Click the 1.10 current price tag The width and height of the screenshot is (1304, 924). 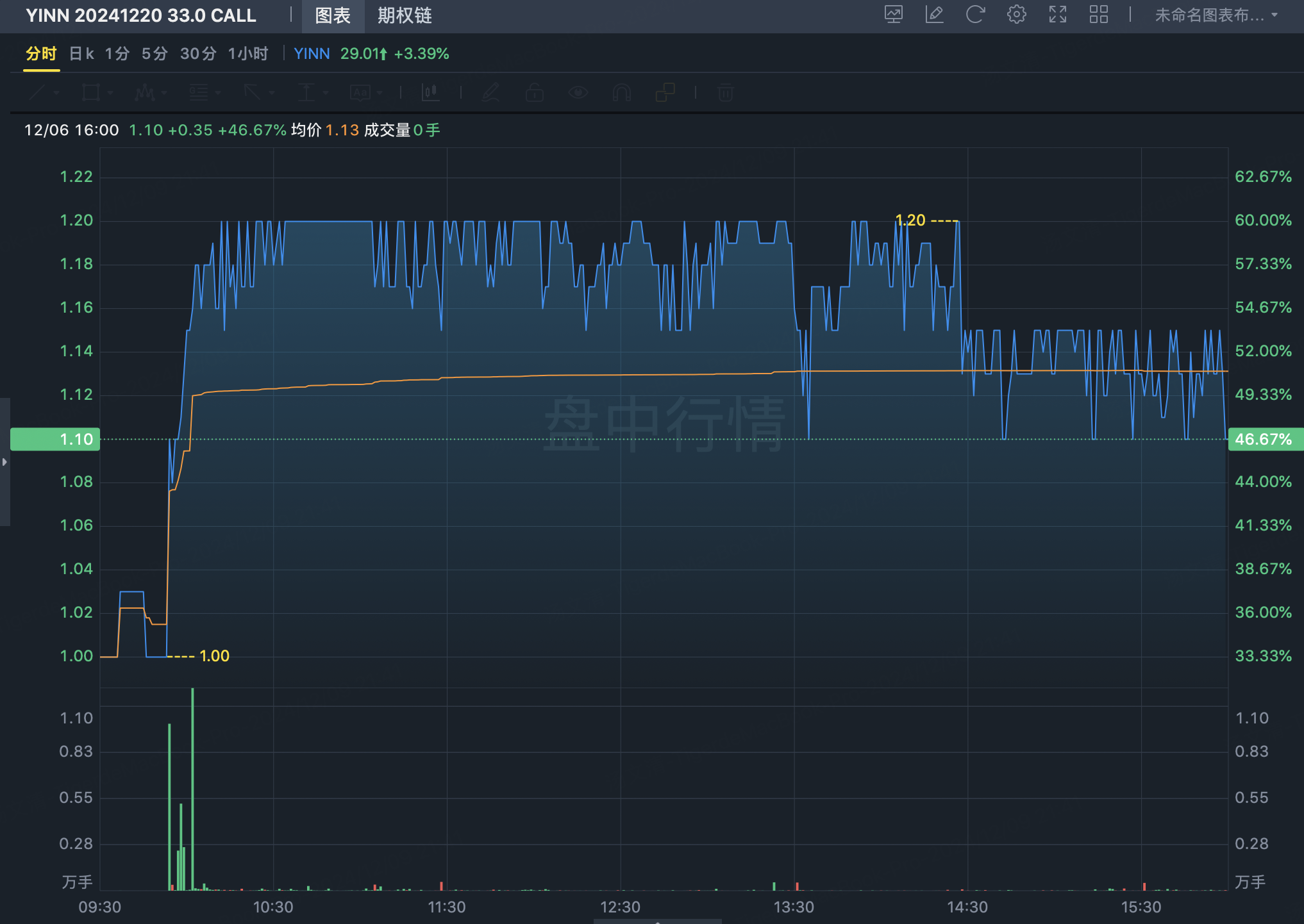(55, 439)
